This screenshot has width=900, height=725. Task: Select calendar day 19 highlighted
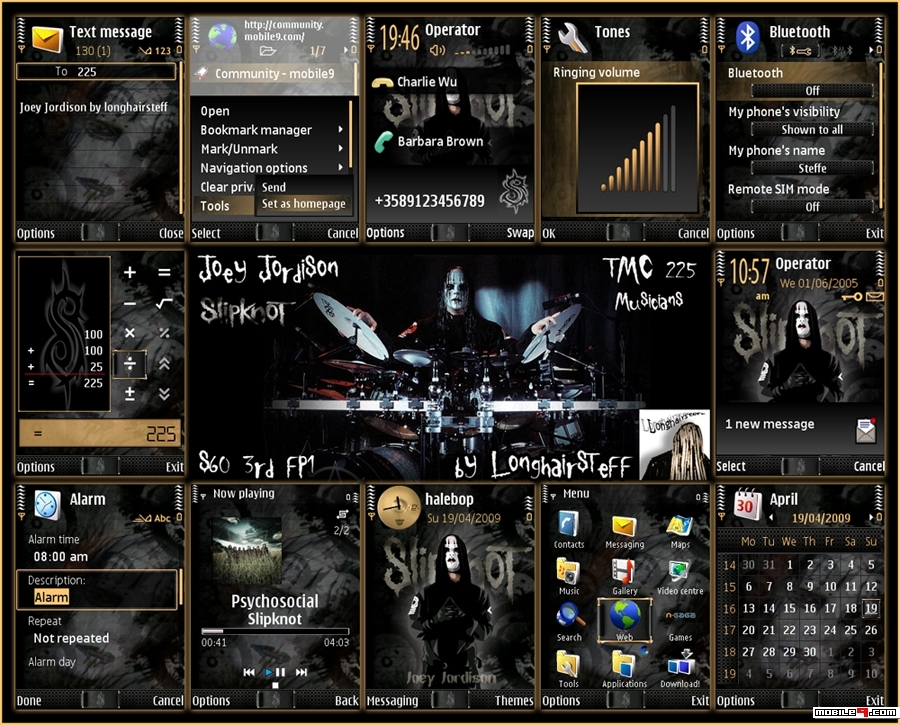871,608
